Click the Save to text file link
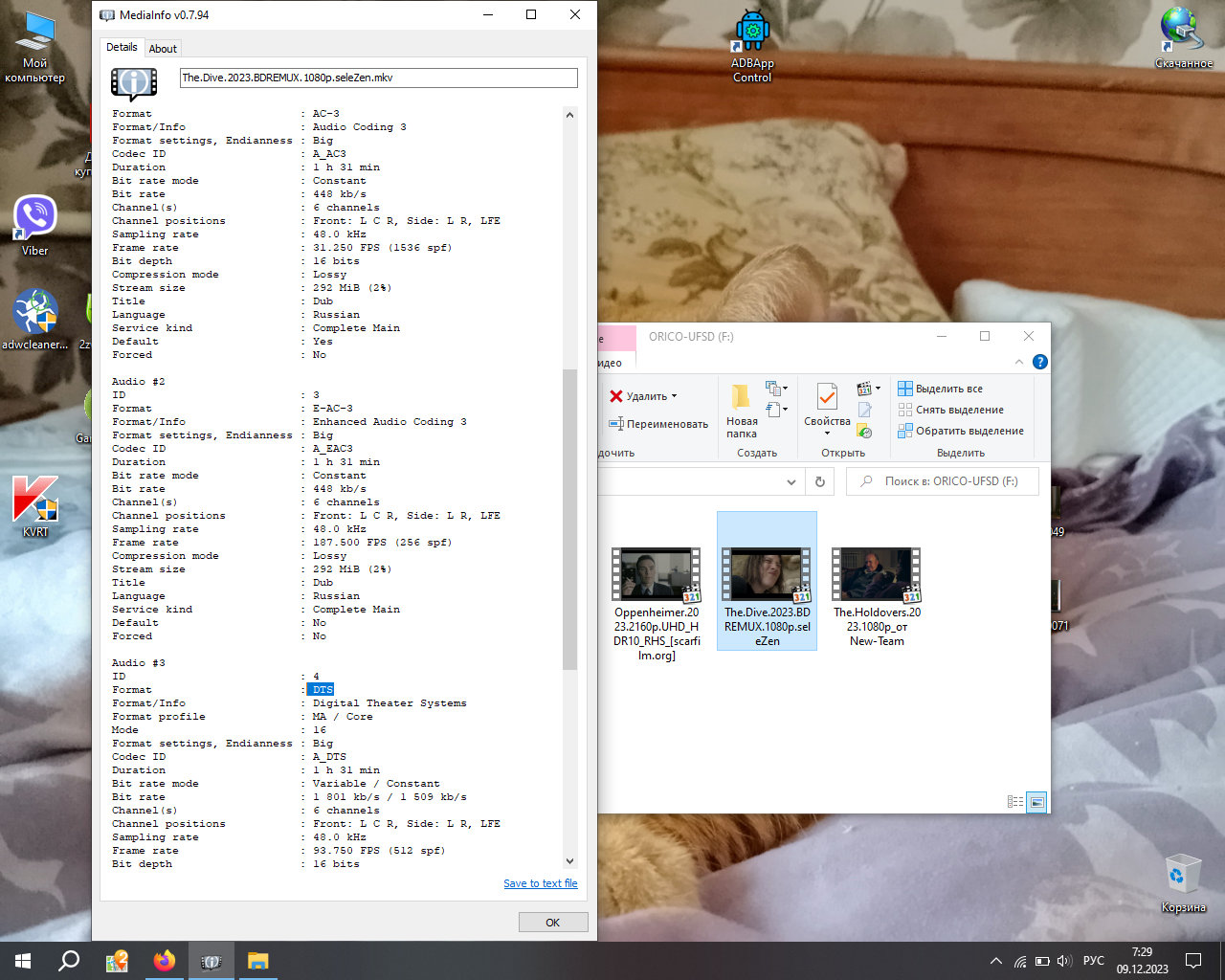The image size is (1225, 980). [x=541, y=883]
